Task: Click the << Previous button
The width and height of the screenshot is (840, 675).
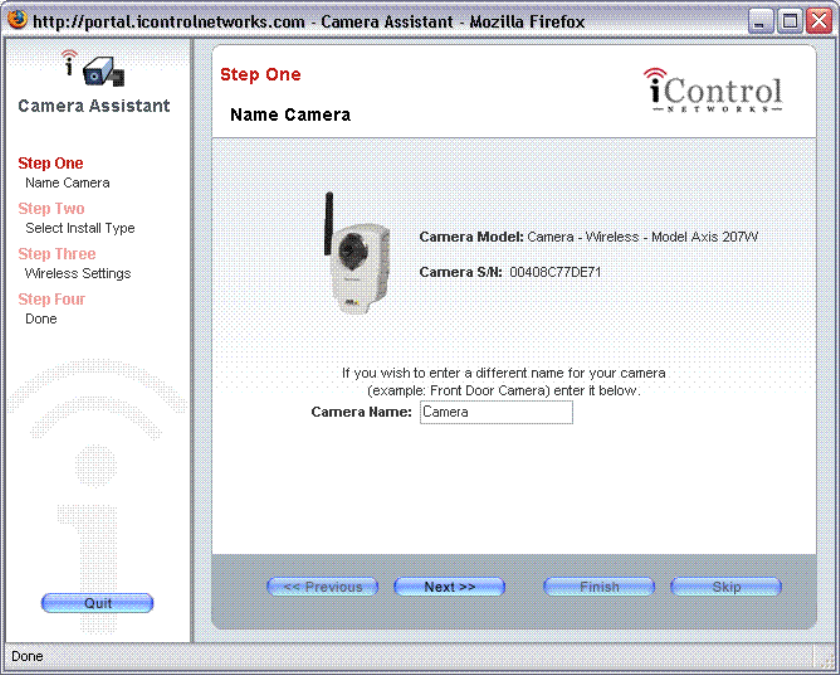Action: coord(322,587)
